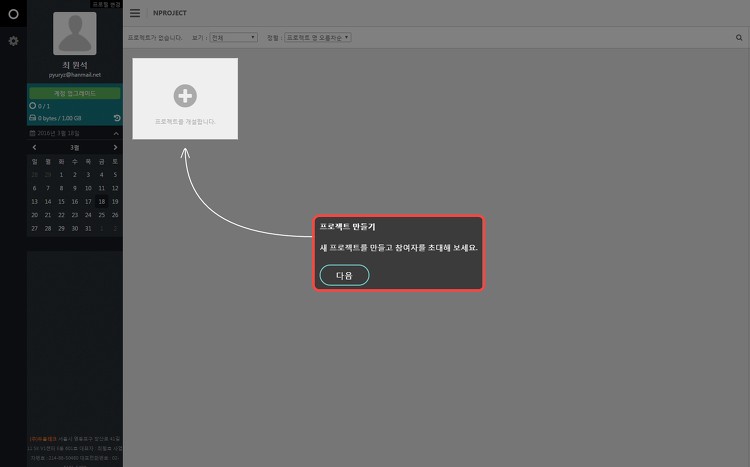Click the storage refresh icon beside 1.00 GB

point(117,118)
